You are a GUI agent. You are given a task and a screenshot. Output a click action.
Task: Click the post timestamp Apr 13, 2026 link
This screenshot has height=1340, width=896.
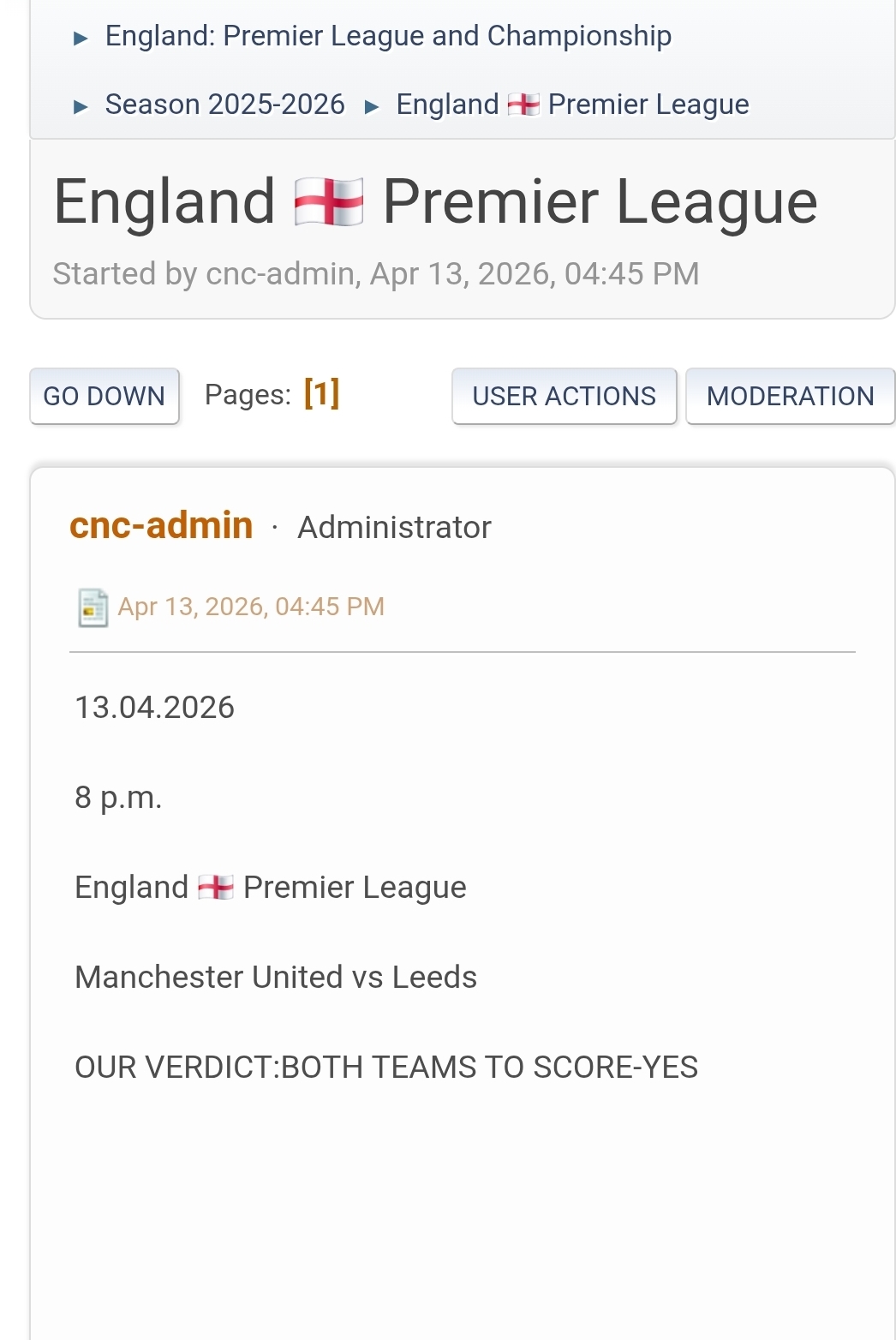(251, 607)
